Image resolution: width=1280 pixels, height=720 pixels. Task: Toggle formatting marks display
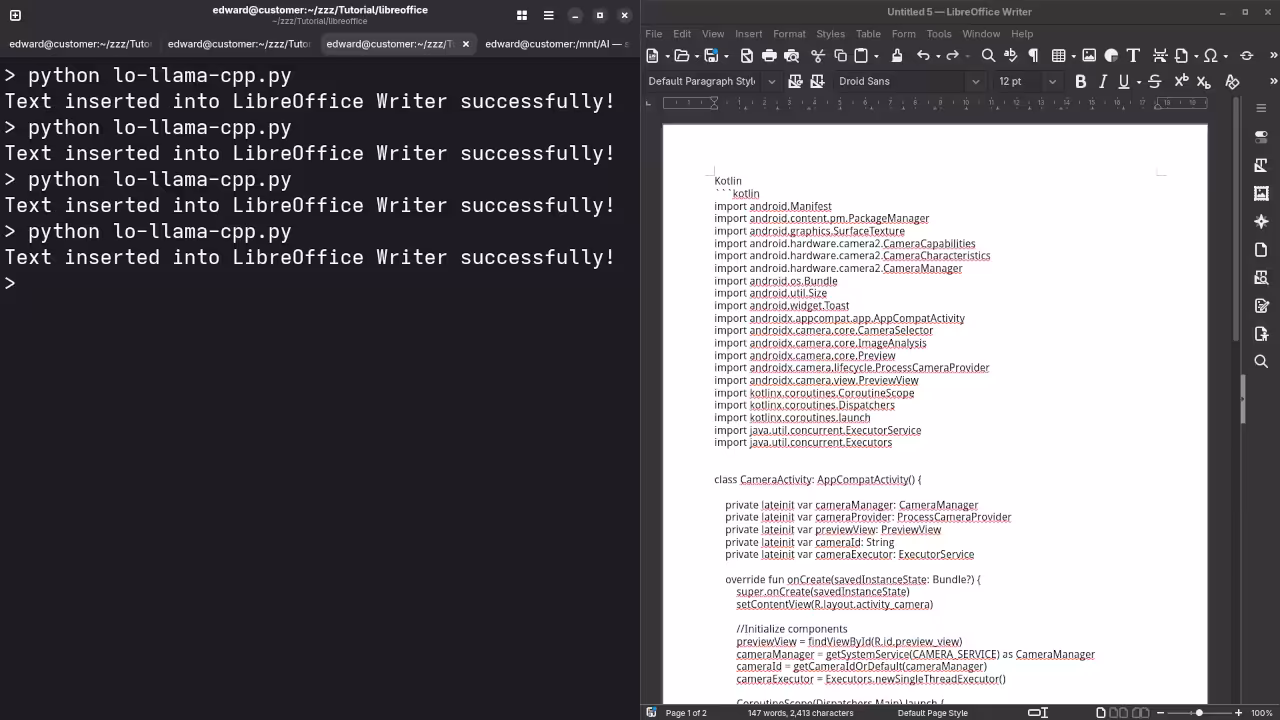pyautogui.click(x=1032, y=55)
